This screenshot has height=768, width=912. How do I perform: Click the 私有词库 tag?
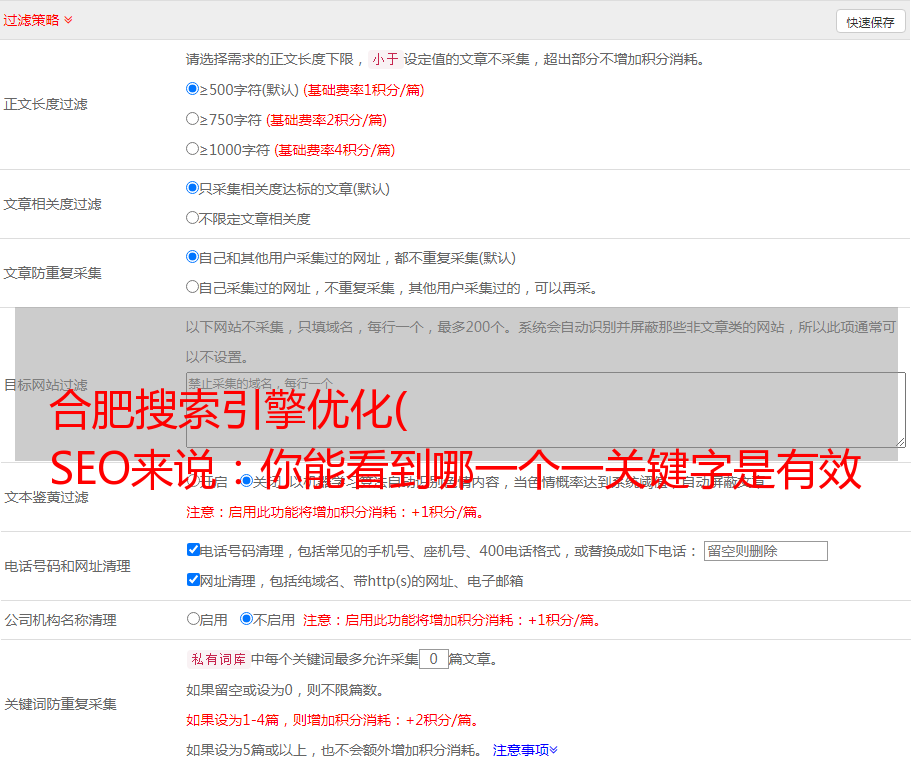click(x=217, y=659)
